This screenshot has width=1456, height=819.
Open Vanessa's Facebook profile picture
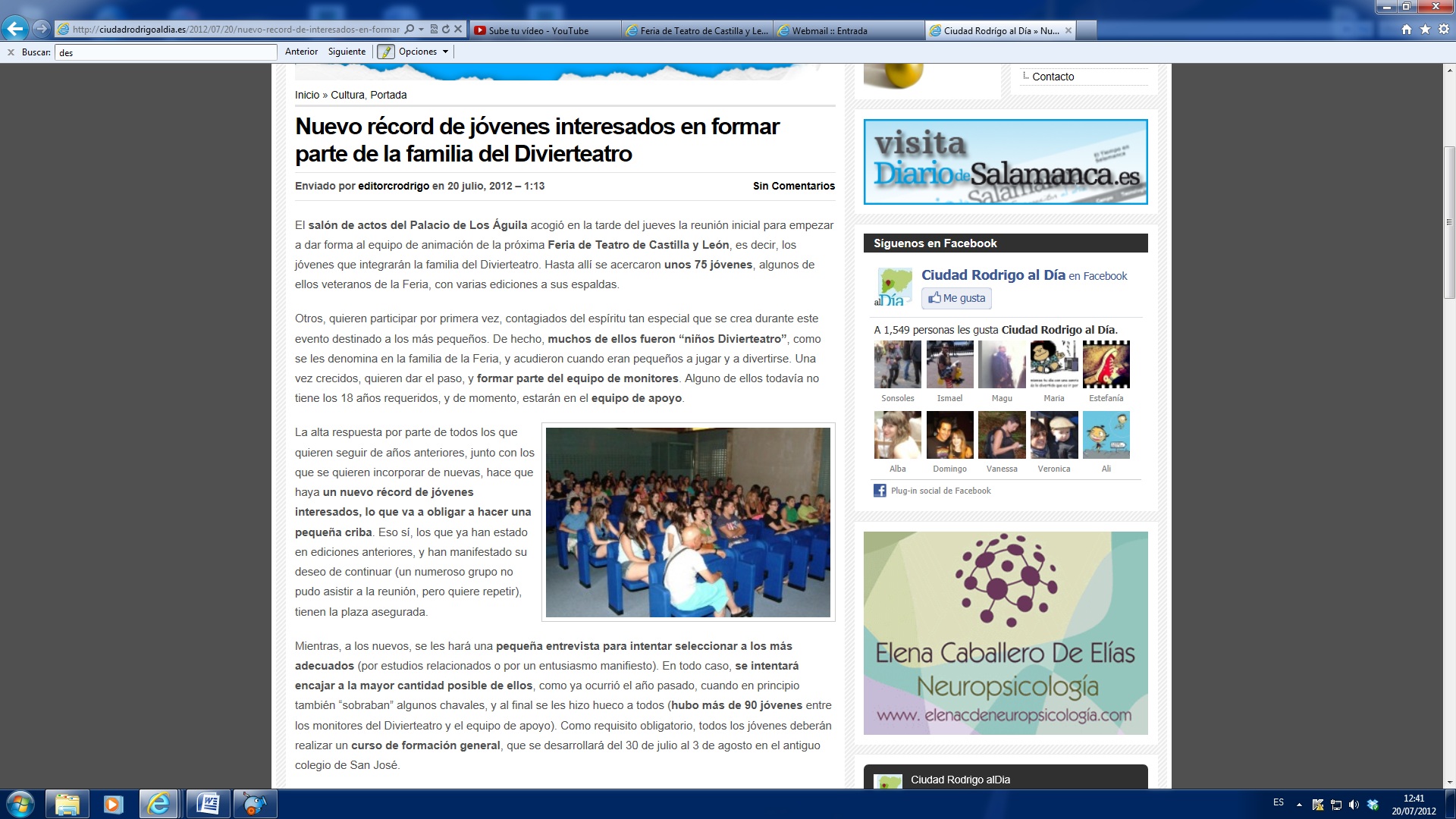1002,435
